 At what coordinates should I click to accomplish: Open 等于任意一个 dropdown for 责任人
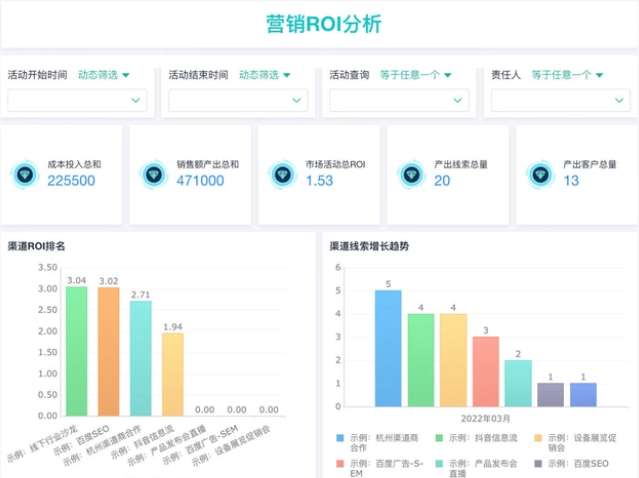point(567,75)
